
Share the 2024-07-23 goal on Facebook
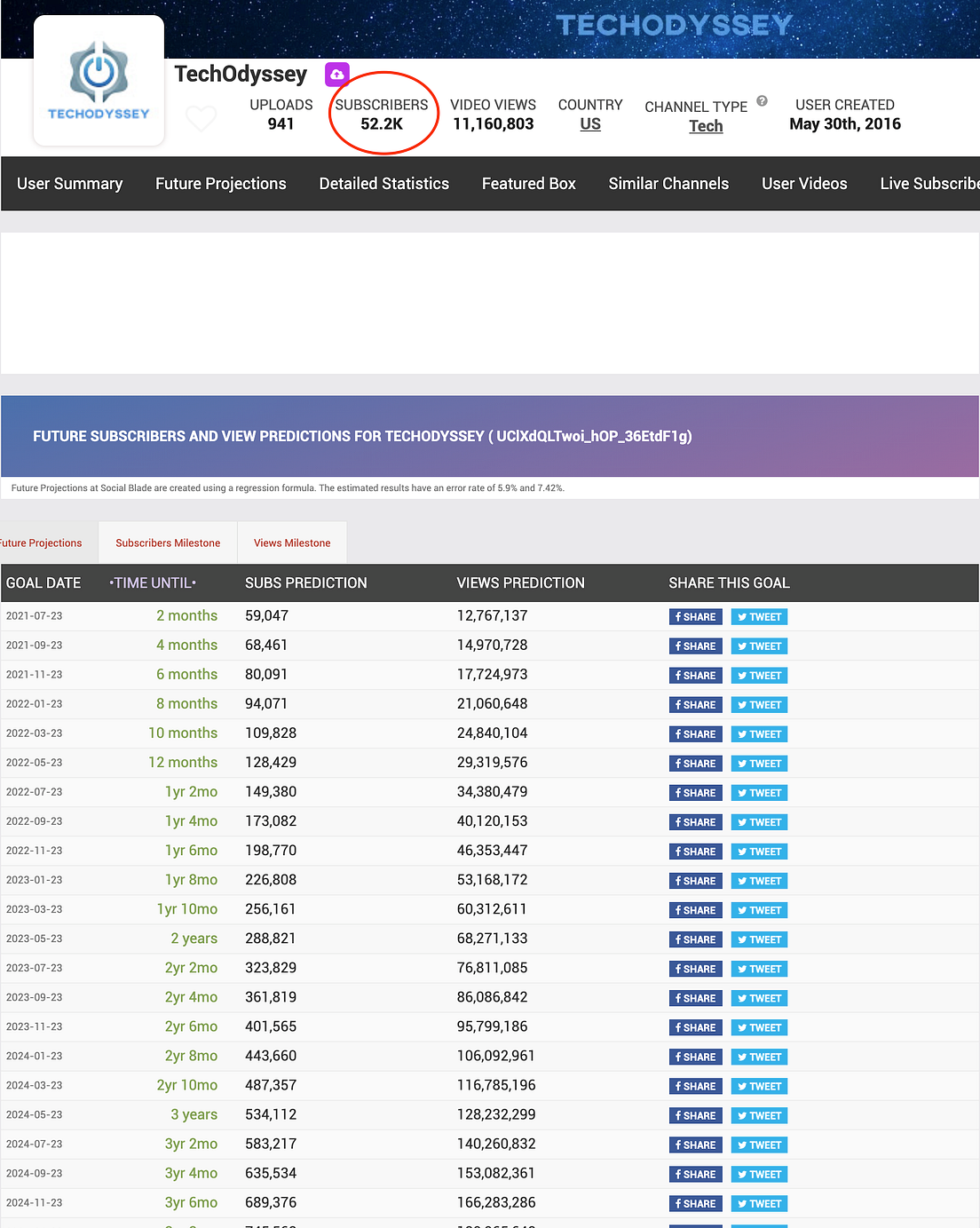pyautogui.click(x=696, y=1145)
